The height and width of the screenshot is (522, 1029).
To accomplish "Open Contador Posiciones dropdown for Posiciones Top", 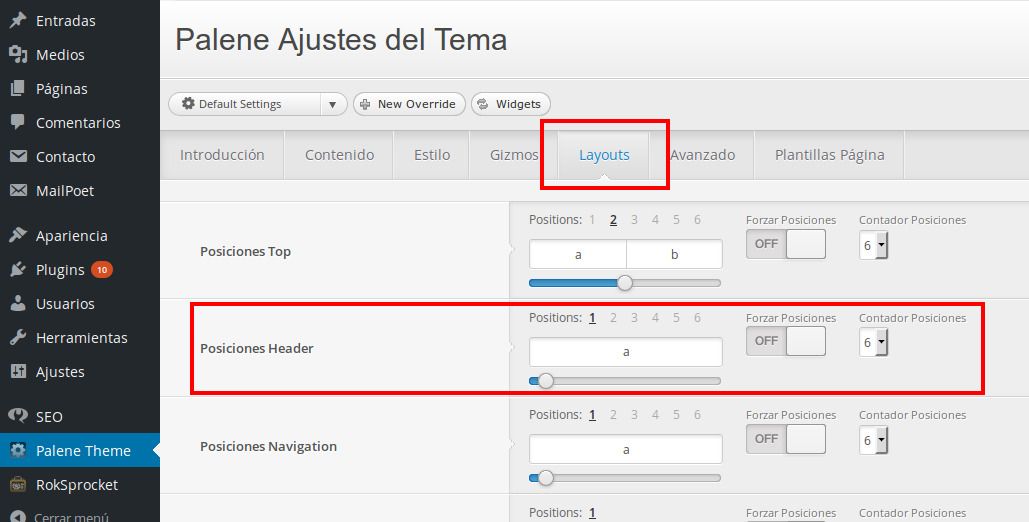I will [x=873, y=246].
